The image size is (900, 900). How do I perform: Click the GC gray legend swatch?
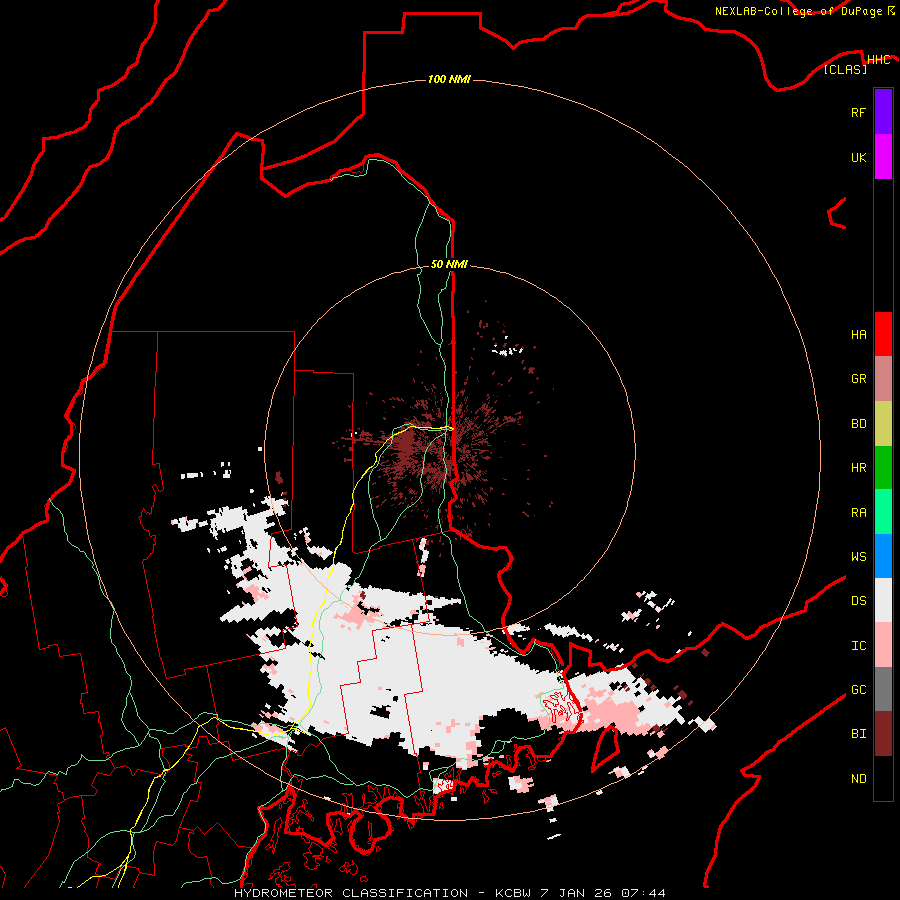pyautogui.click(x=883, y=689)
